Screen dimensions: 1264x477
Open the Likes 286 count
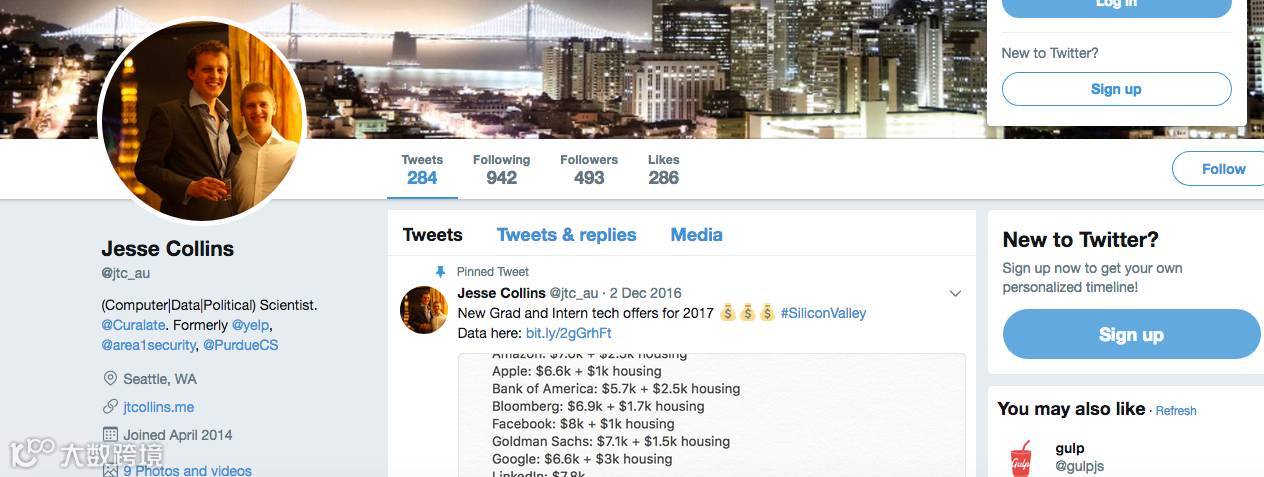pyautogui.click(x=663, y=170)
